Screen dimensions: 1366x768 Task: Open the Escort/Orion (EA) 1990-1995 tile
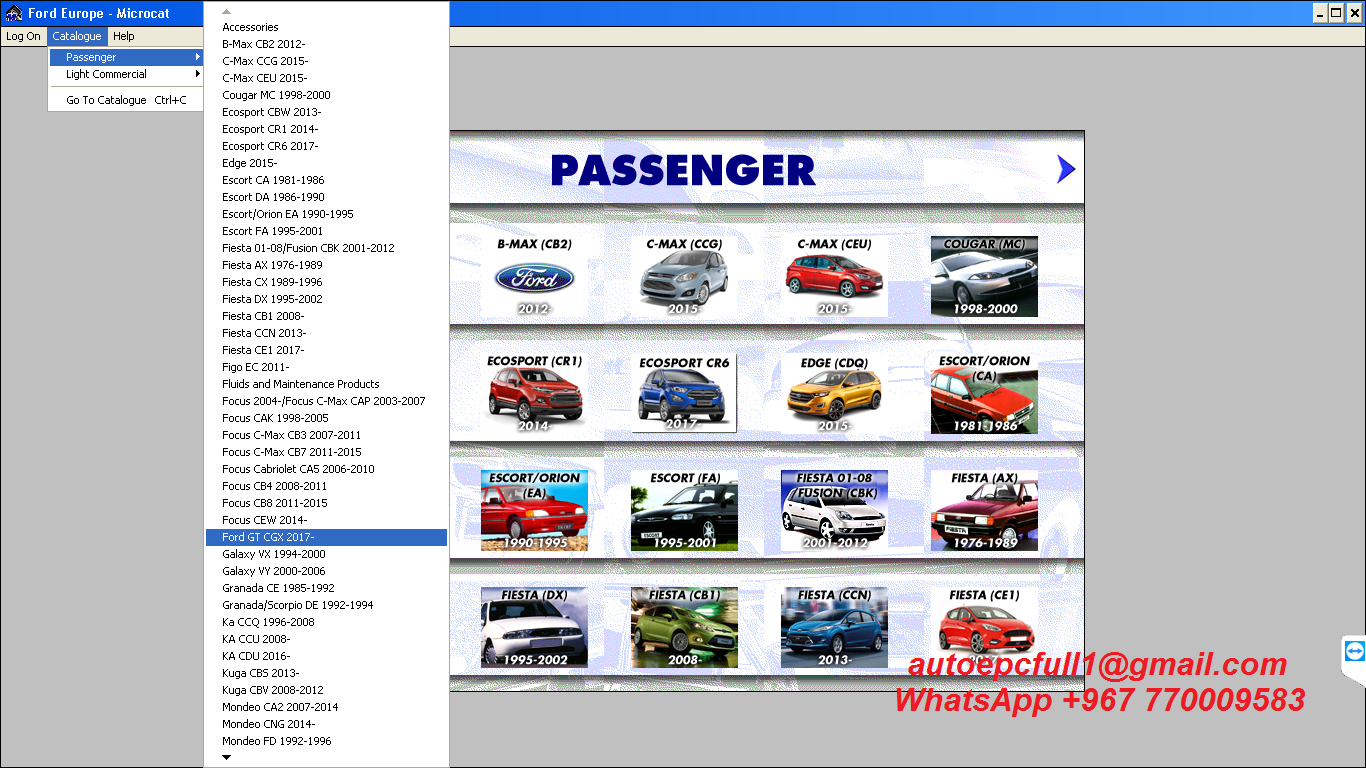tap(534, 511)
